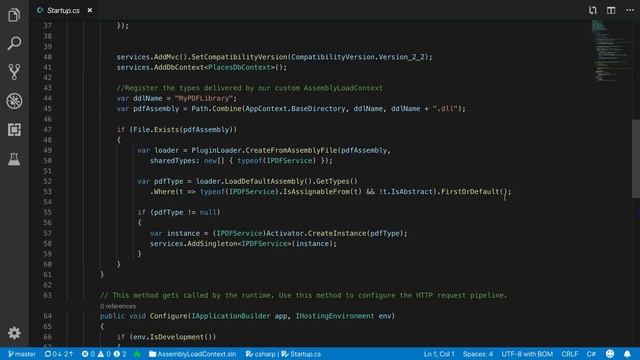Click Startup.cs in the status bar

(301, 354)
